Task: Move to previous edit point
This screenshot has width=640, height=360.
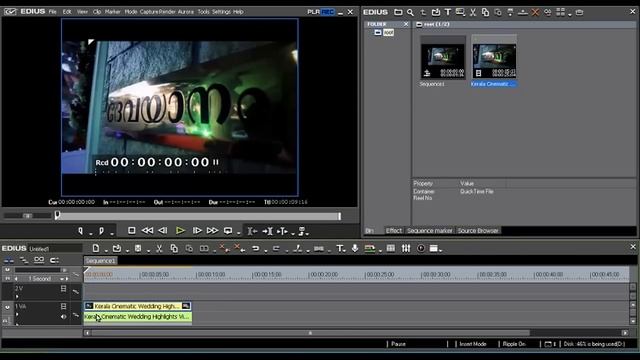Action: (252, 231)
